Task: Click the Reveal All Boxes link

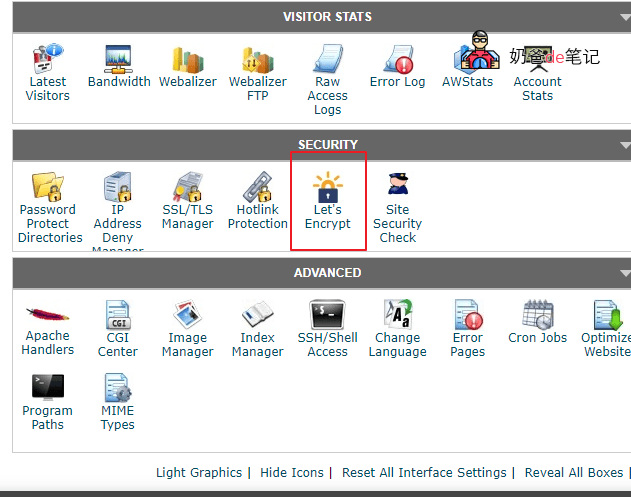Action: pyautogui.click(x=574, y=473)
